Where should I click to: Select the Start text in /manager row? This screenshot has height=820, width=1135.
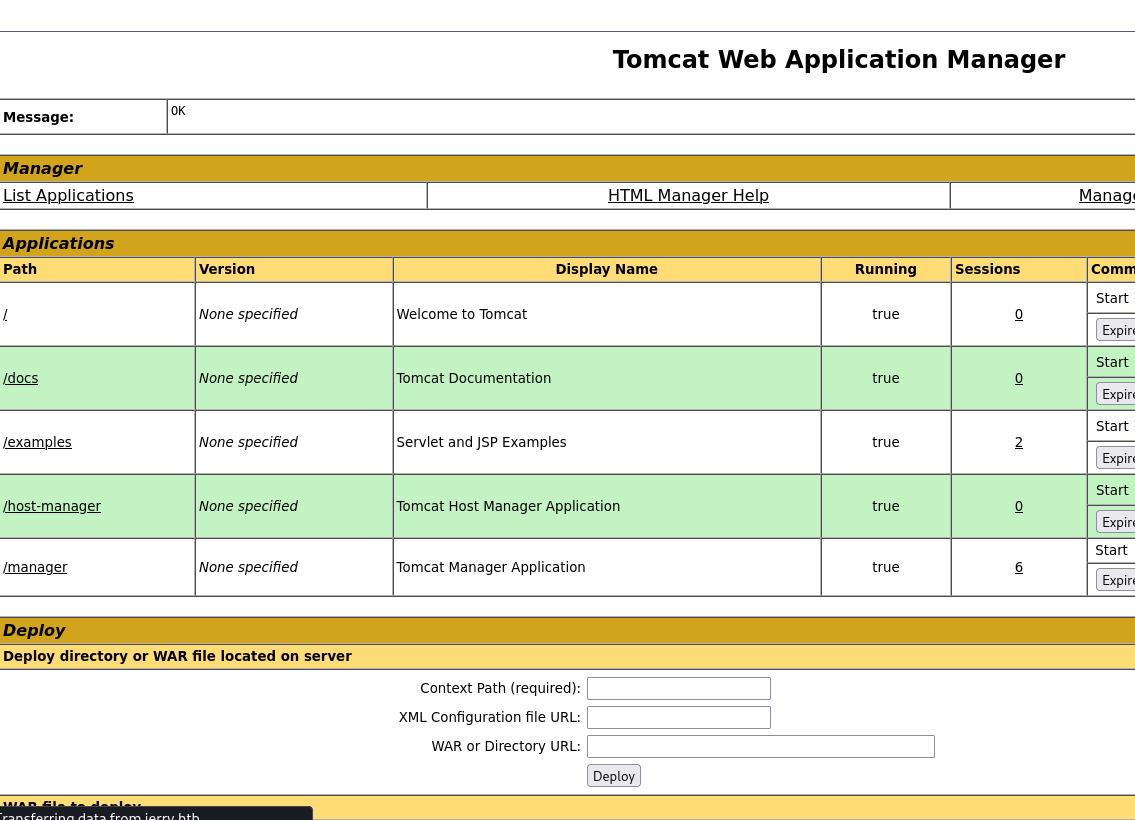(x=1111, y=550)
